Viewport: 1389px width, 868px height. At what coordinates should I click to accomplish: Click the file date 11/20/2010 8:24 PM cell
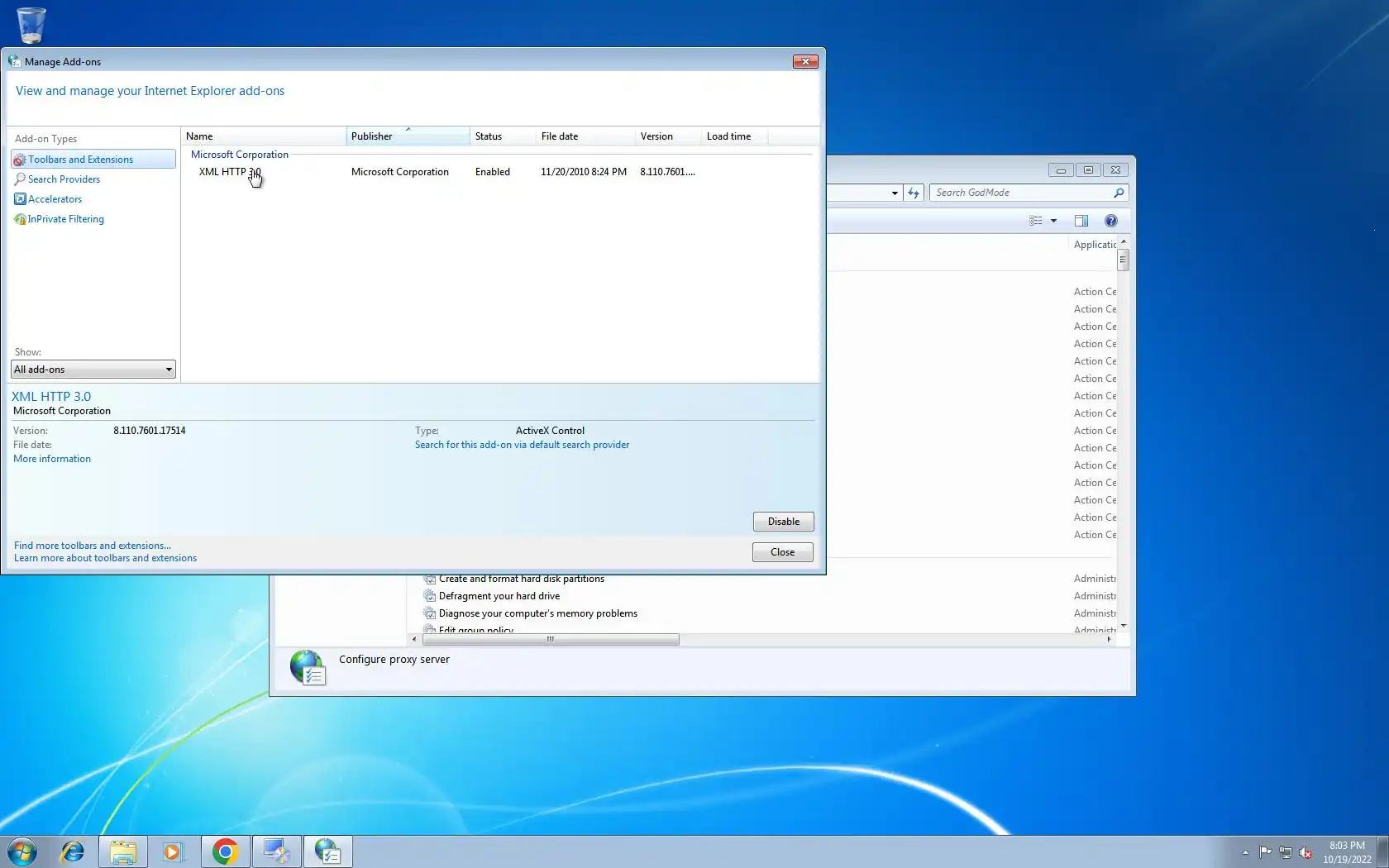[x=584, y=172]
